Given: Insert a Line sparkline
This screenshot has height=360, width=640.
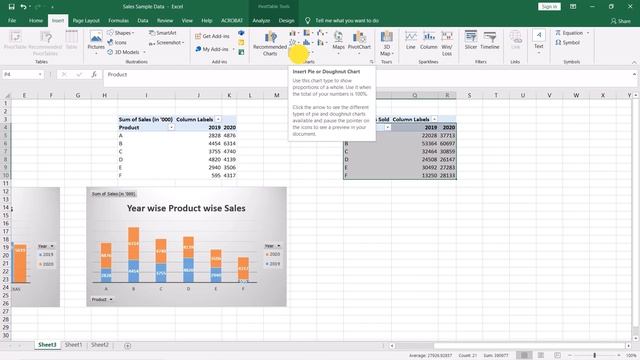Looking at the screenshot, I should (411, 40).
